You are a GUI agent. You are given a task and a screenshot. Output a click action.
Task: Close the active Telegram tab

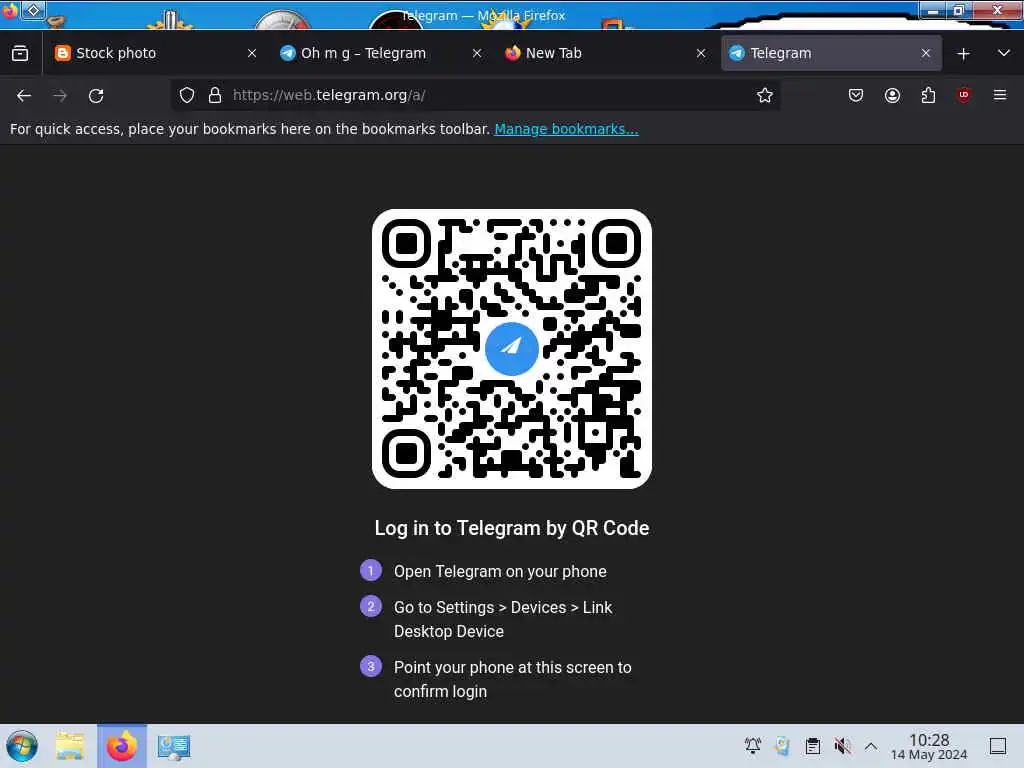point(926,54)
